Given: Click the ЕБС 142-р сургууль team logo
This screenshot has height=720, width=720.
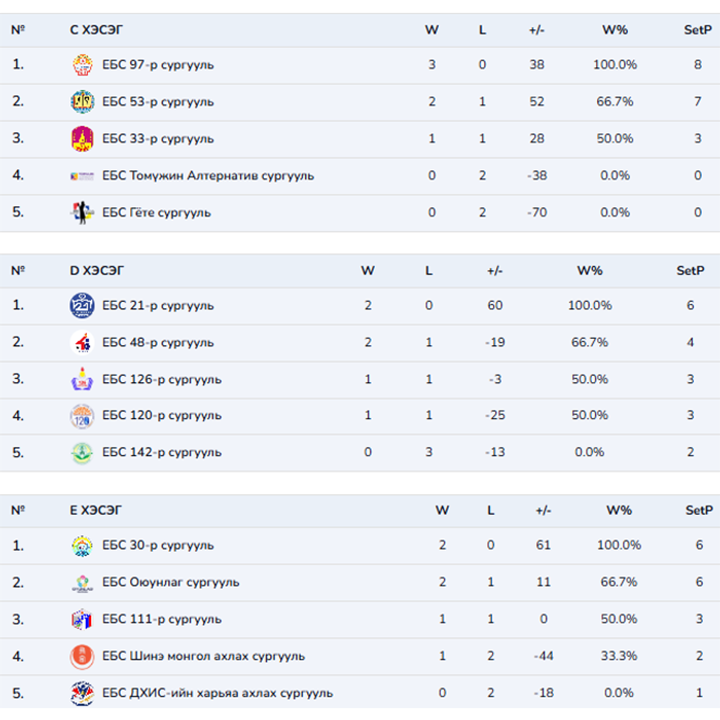Looking at the screenshot, I should pos(82,452).
